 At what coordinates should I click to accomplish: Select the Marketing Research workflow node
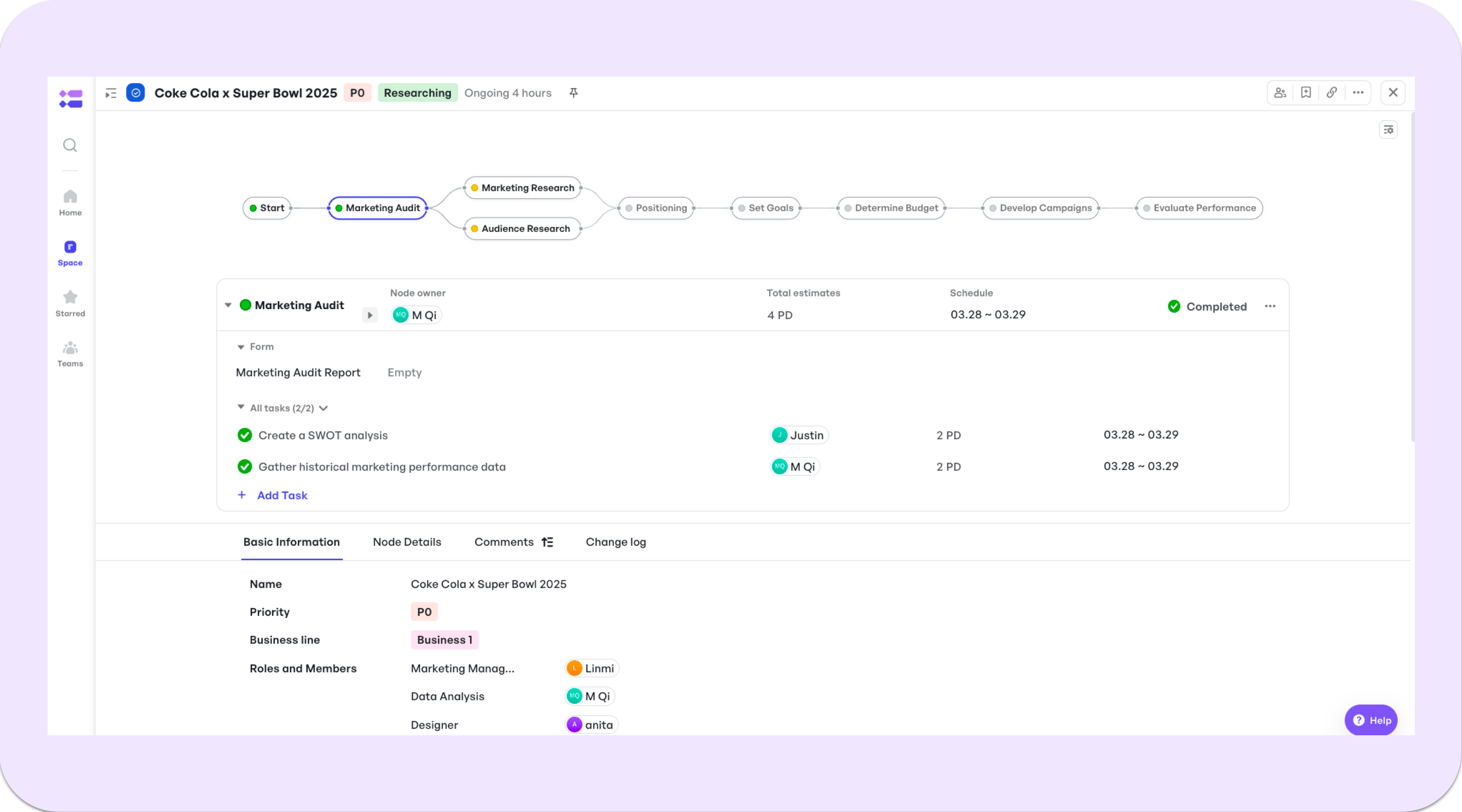click(x=523, y=188)
